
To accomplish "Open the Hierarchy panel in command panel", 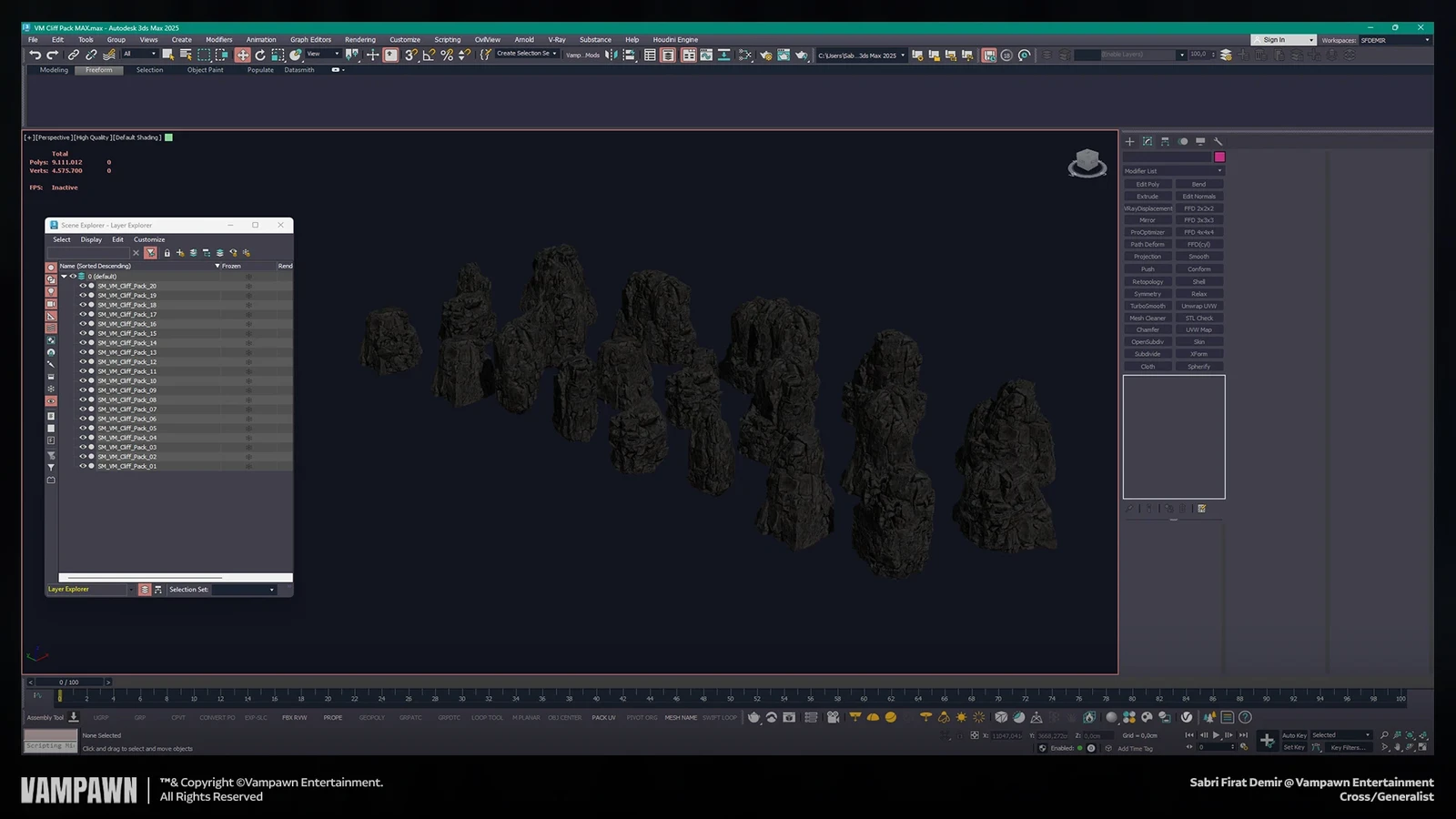I will point(1165,142).
